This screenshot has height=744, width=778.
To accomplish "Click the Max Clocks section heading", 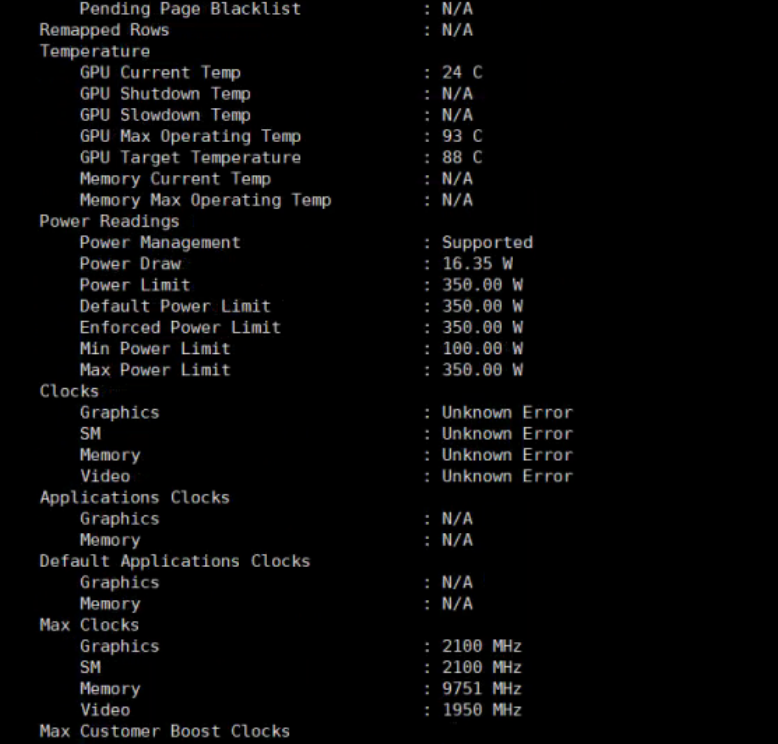I will [90, 625].
